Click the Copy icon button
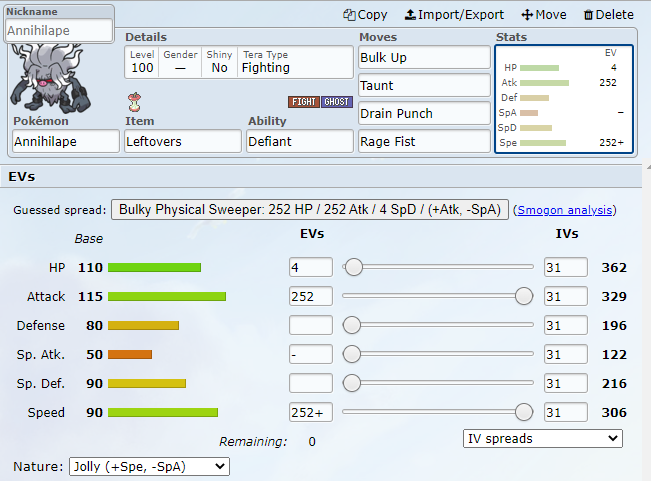This screenshot has height=481, width=651. pos(365,15)
